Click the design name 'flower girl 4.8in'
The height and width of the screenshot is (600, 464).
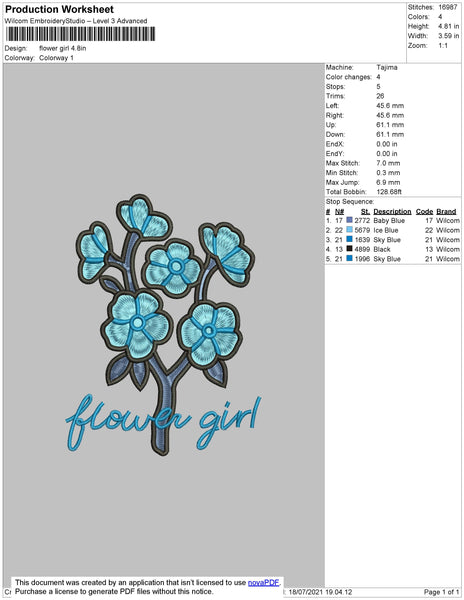click(62, 48)
